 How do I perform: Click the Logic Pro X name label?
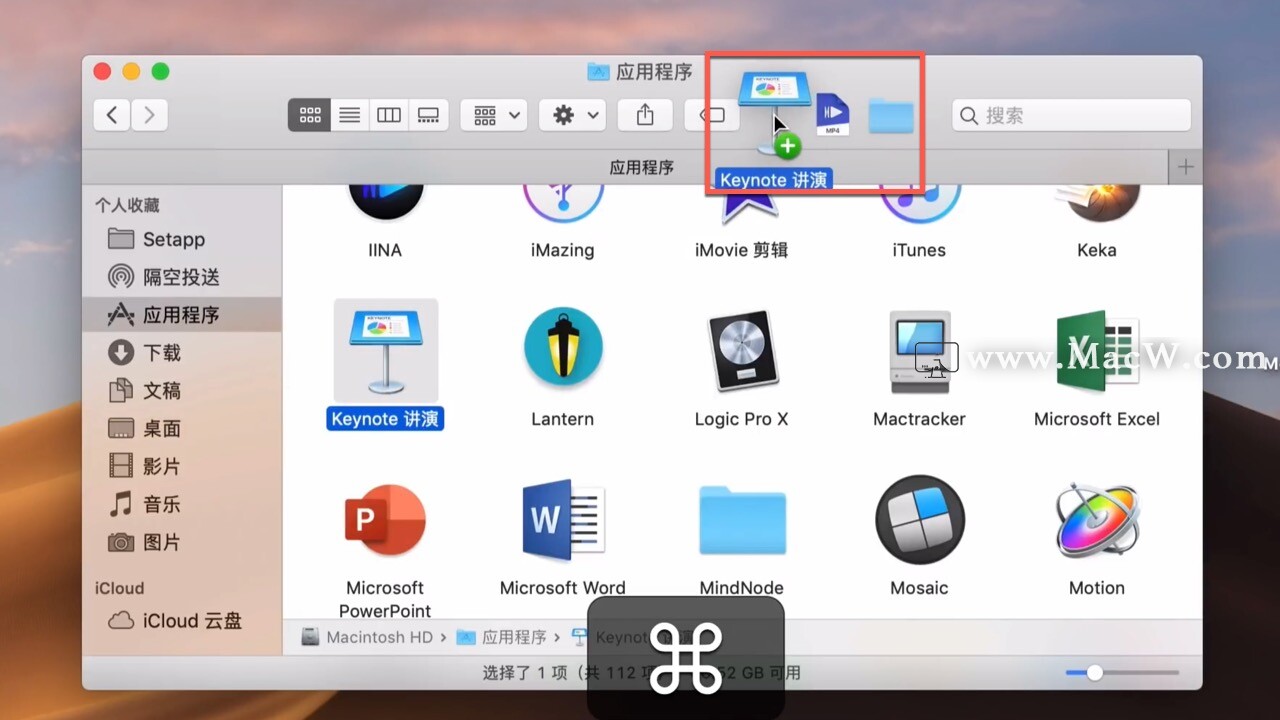(741, 419)
